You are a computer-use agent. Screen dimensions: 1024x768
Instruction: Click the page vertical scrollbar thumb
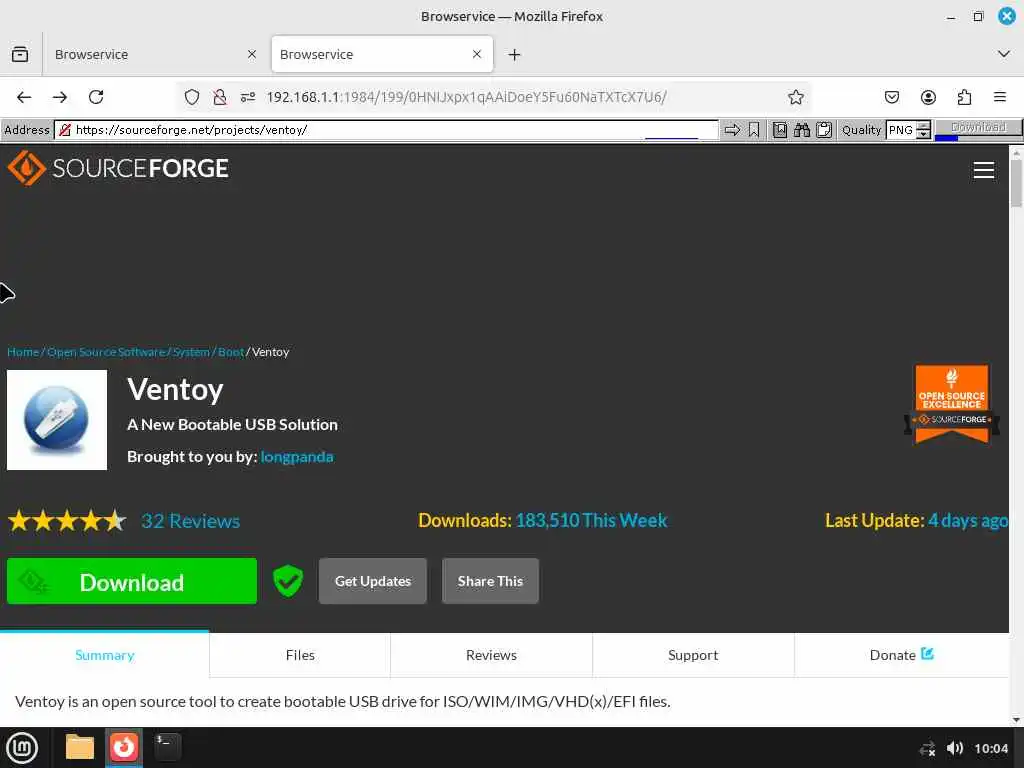tap(1016, 184)
